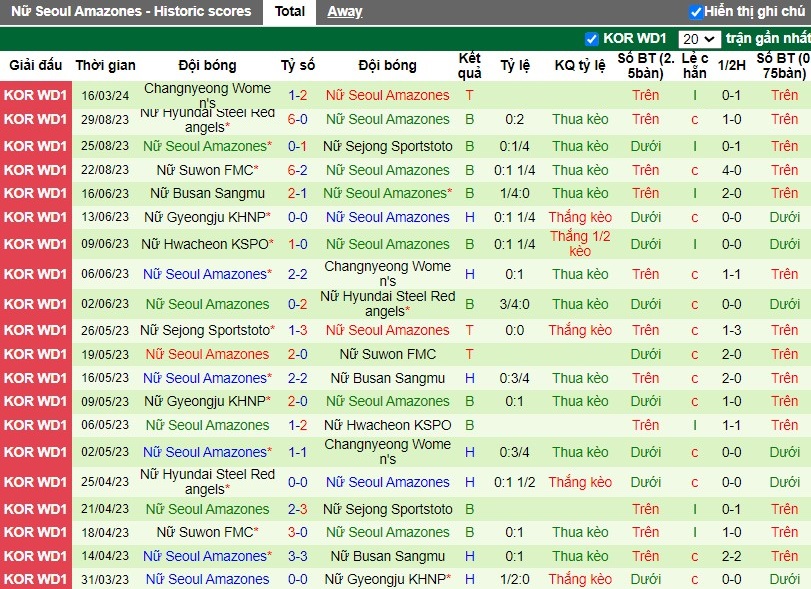Open Nữ Suwon FMC in 22/08/23 row
Image resolution: width=811 pixels, height=589 pixels.
click(x=207, y=170)
